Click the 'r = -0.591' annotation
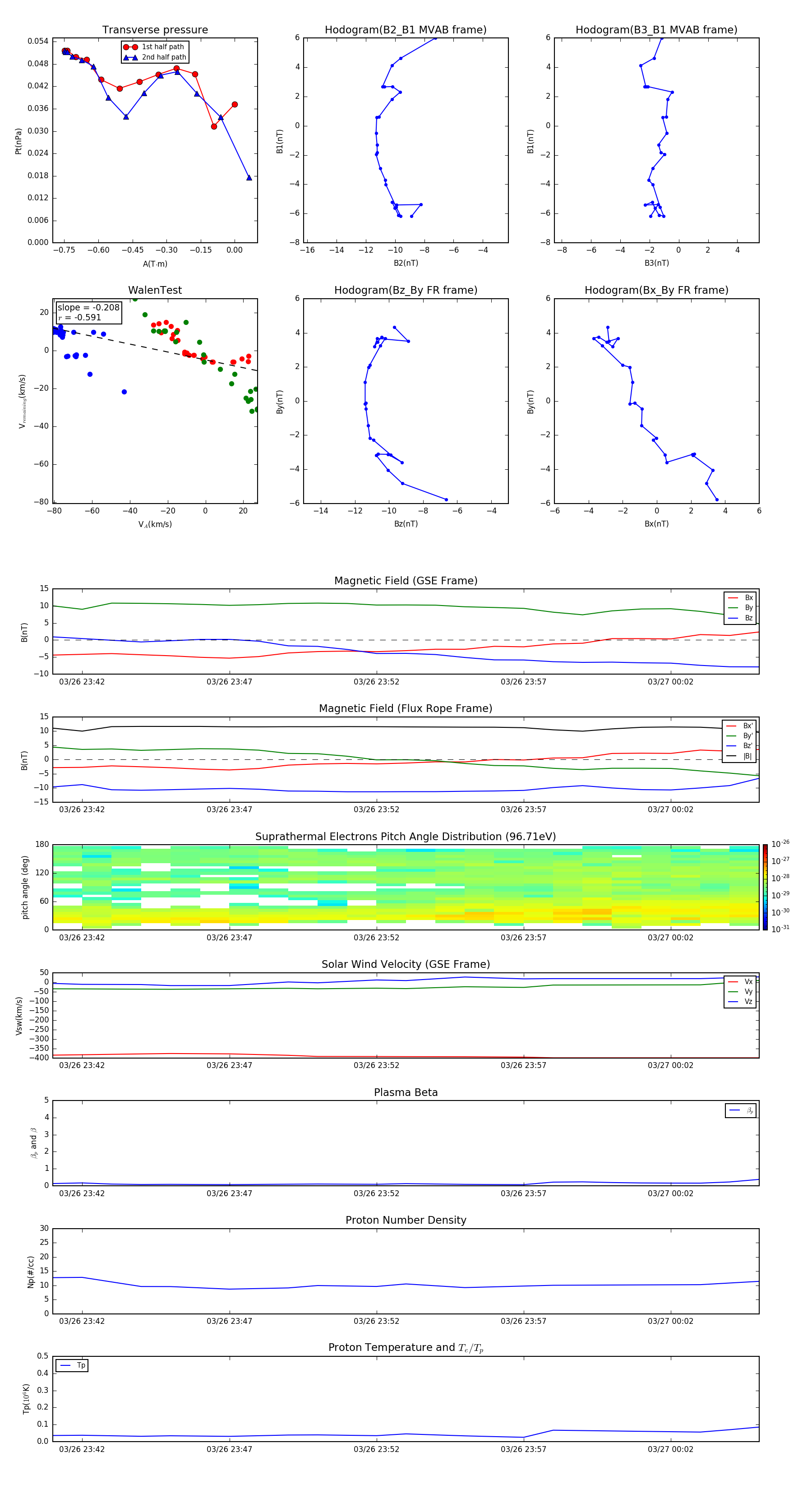Image resolution: width=812 pixels, height=1489 pixels. pos(80,317)
